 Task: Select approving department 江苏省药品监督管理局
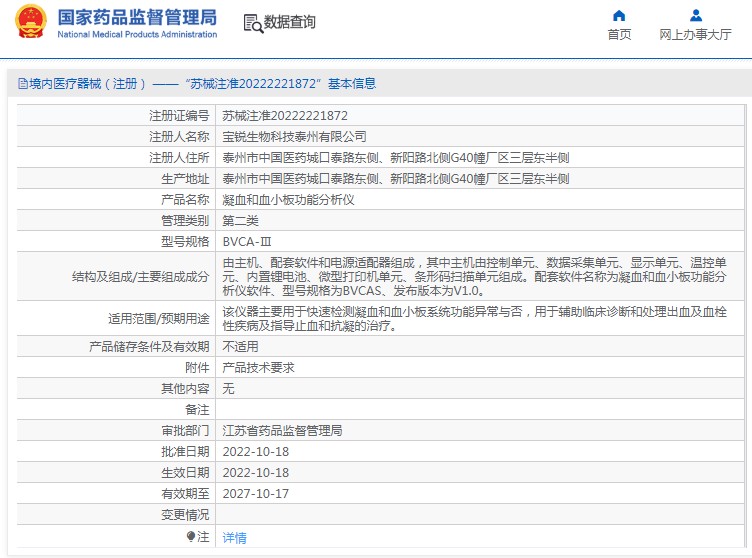(282, 430)
